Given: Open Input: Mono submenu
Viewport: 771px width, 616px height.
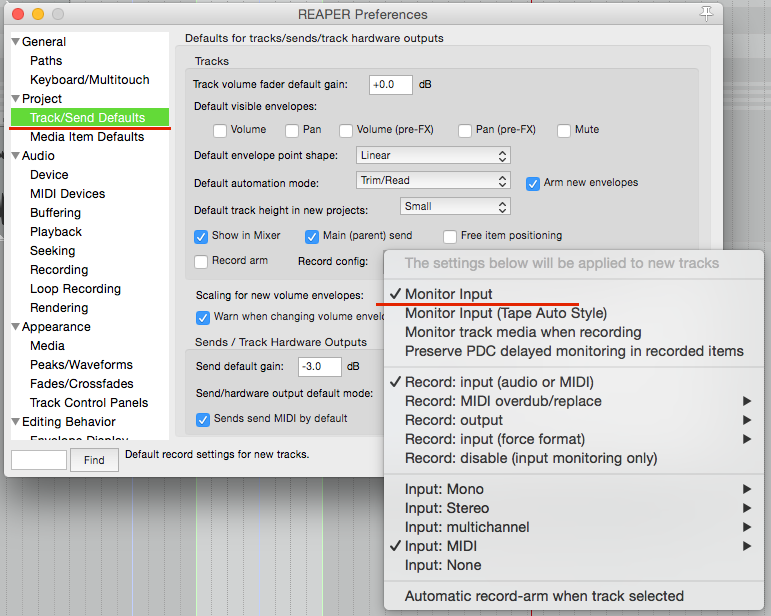Looking at the screenshot, I should (574, 489).
